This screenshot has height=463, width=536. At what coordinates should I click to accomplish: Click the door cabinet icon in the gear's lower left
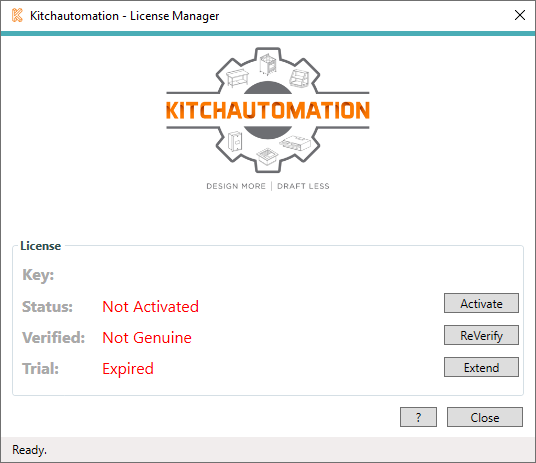(235, 141)
